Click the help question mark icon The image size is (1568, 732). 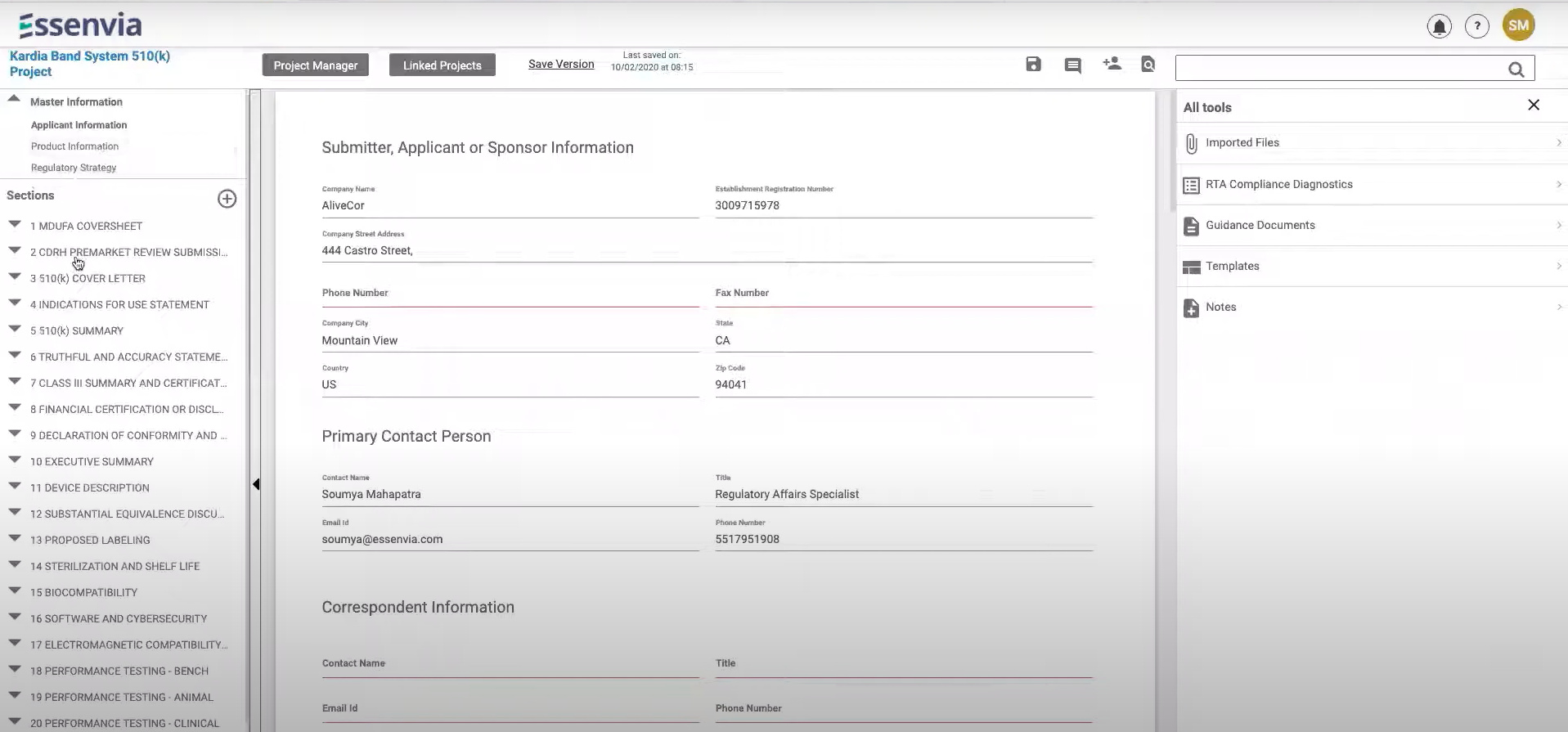1476,26
